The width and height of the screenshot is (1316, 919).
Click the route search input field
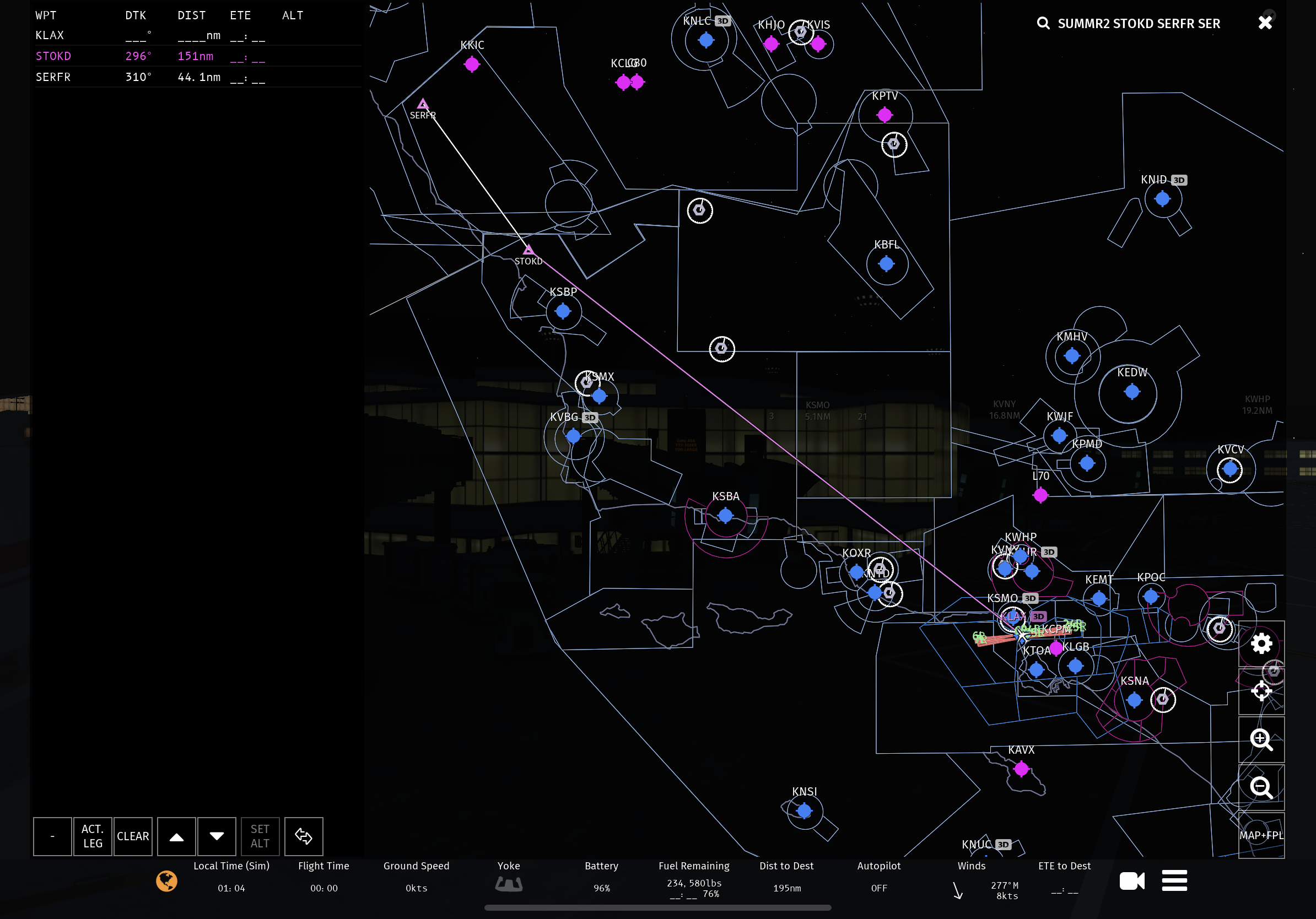pos(1141,24)
